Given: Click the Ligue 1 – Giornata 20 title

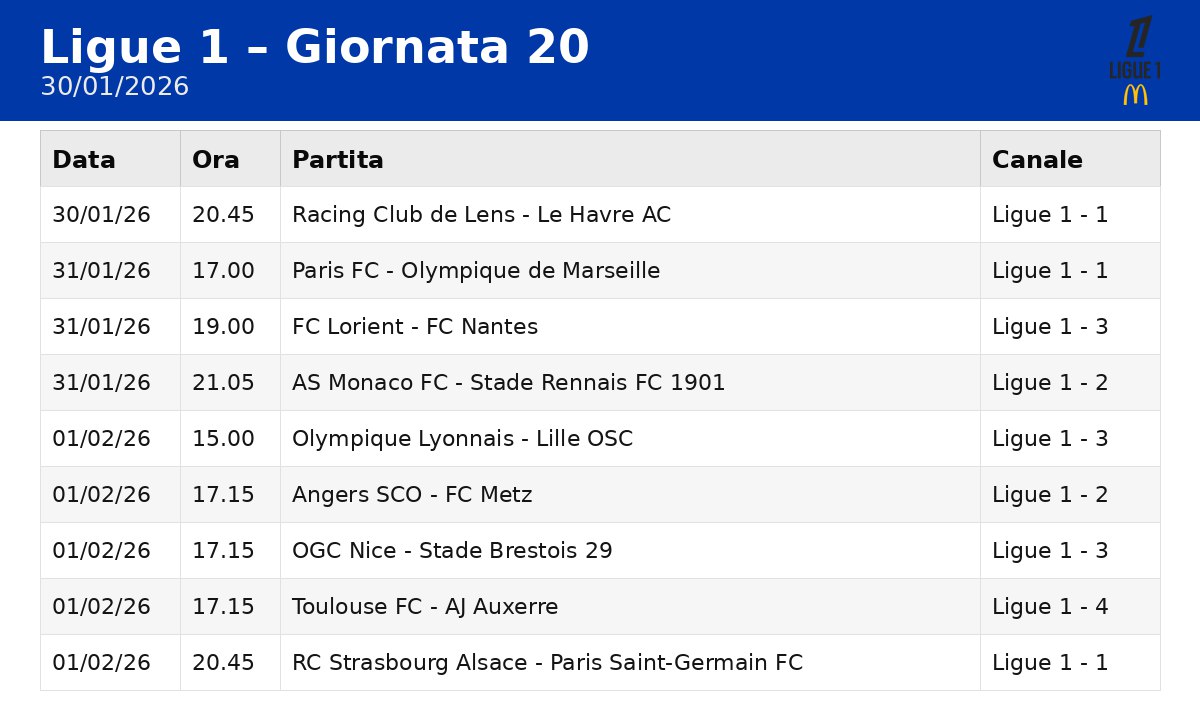Looking at the screenshot, I should point(315,48).
